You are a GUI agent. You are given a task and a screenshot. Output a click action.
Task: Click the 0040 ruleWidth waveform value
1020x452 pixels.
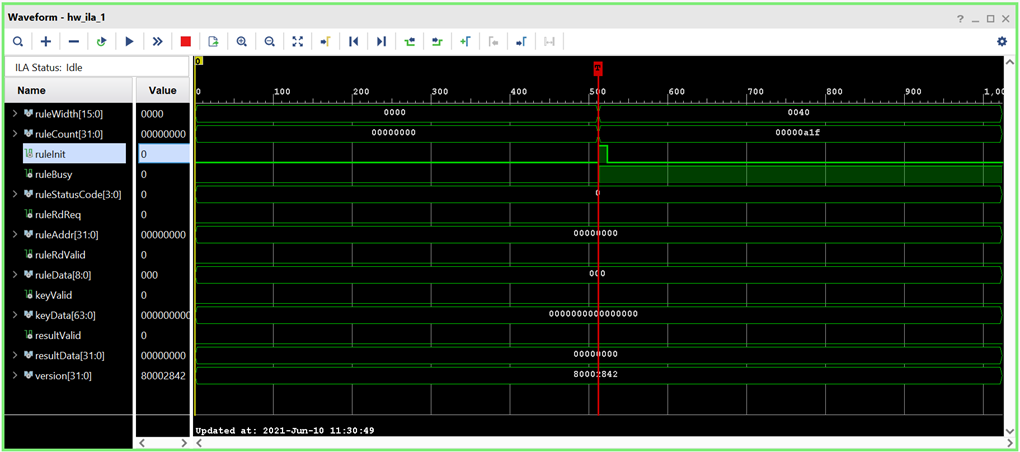pos(798,113)
